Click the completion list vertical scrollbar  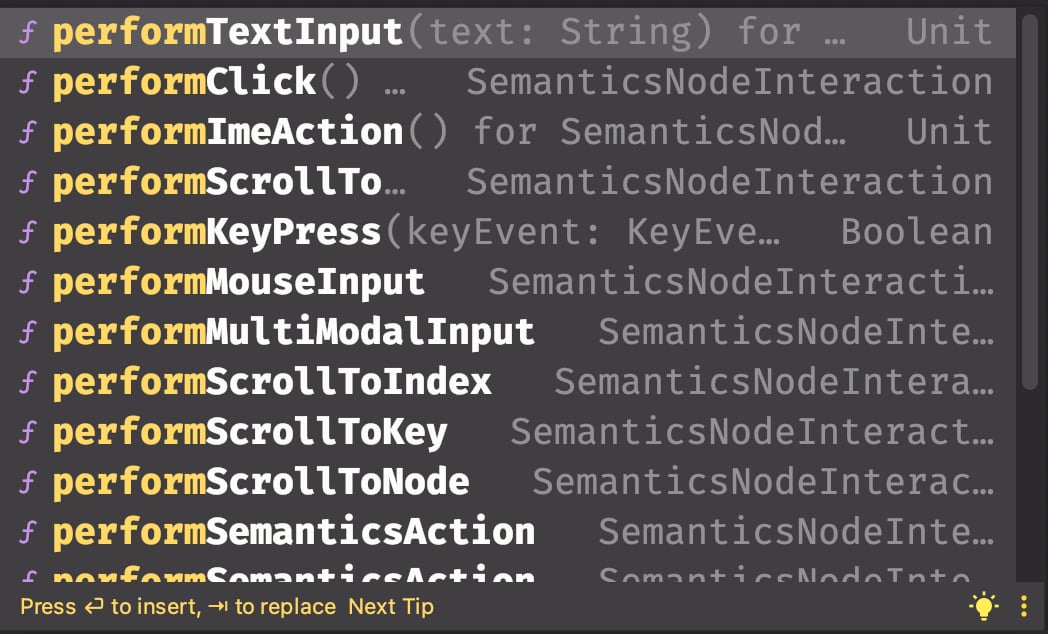tap(1030, 200)
